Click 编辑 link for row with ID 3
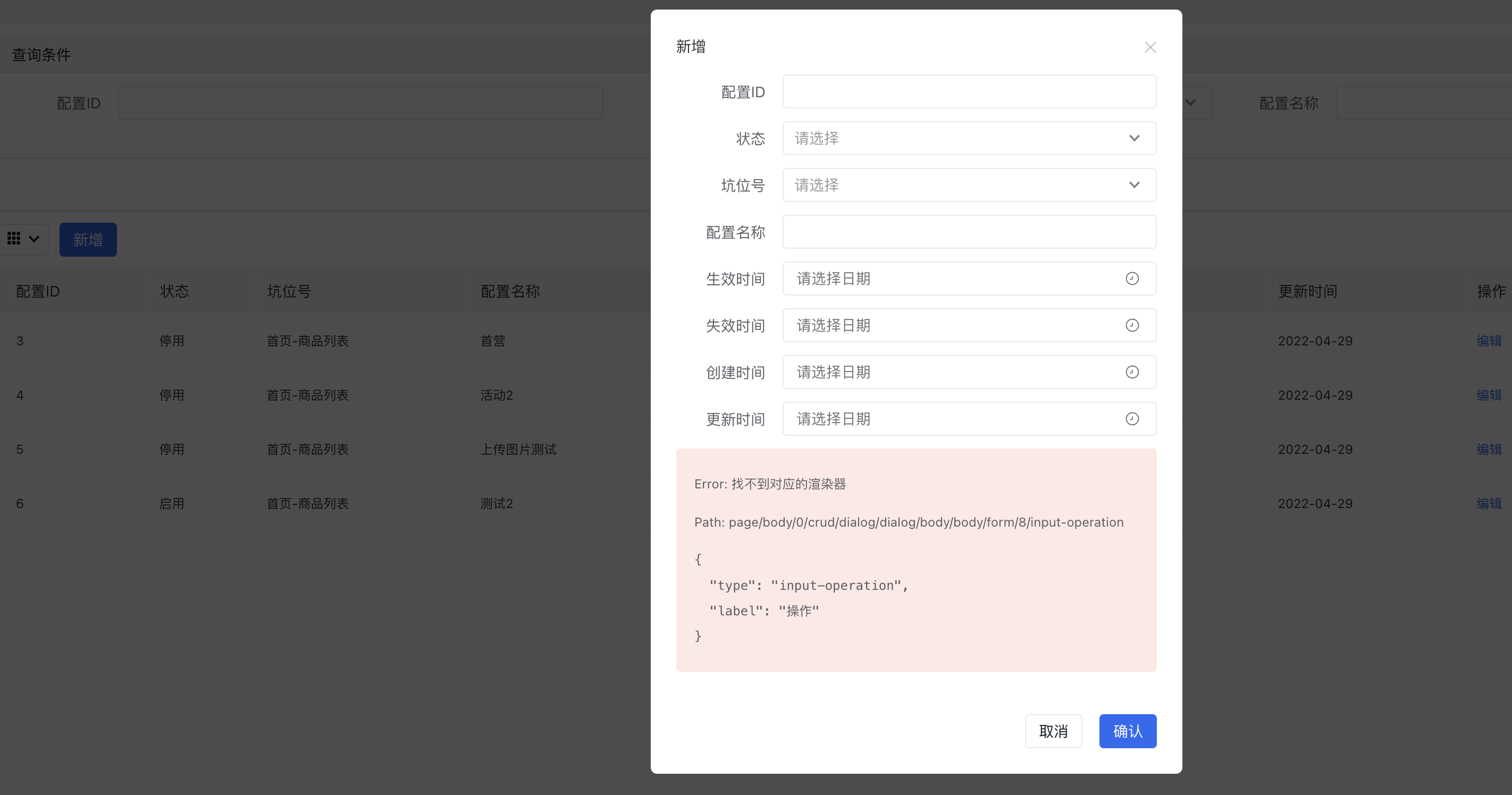Viewport: 1512px width, 795px height. [x=1489, y=341]
